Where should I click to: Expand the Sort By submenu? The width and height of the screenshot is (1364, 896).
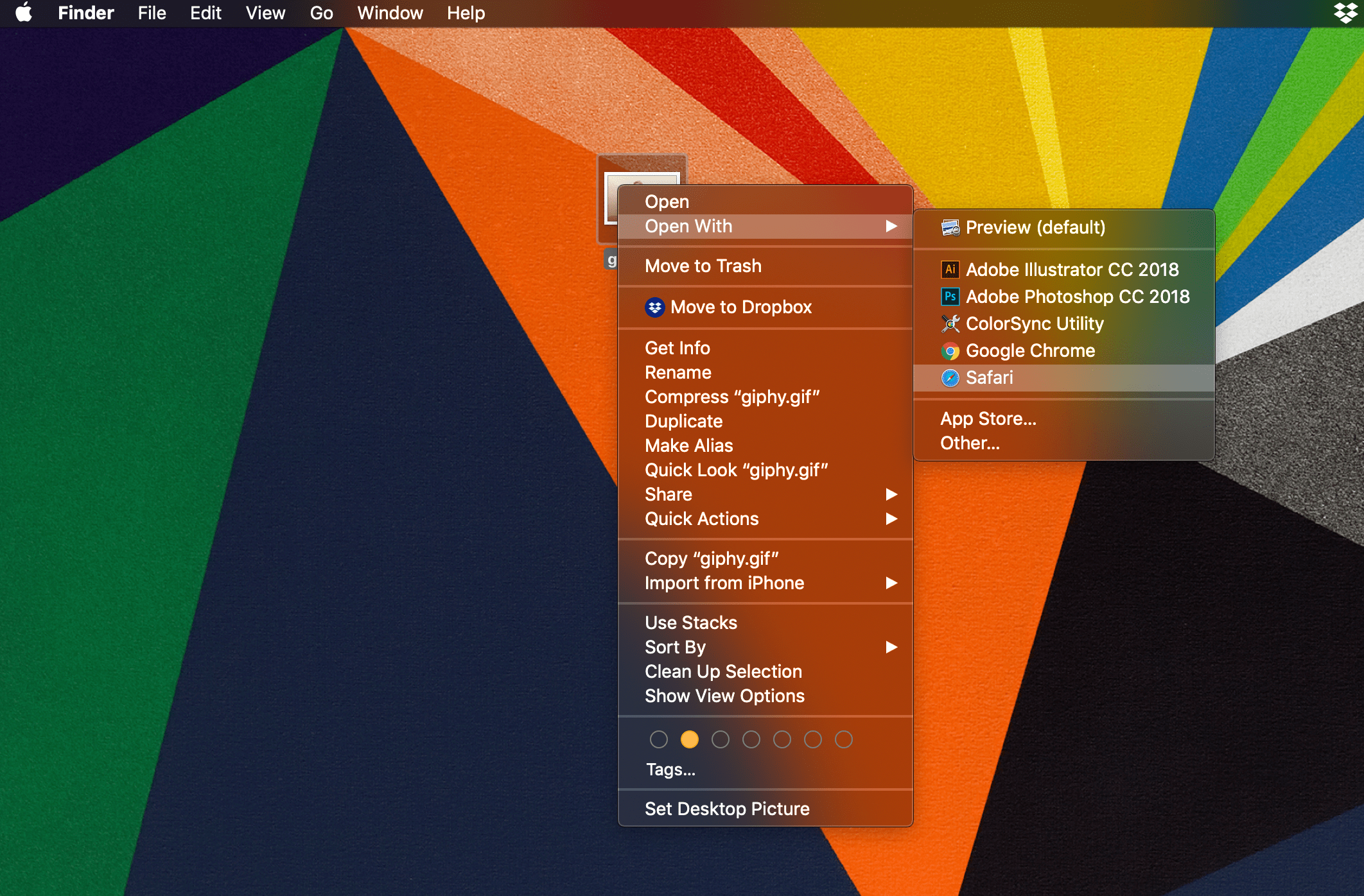pos(674,647)
